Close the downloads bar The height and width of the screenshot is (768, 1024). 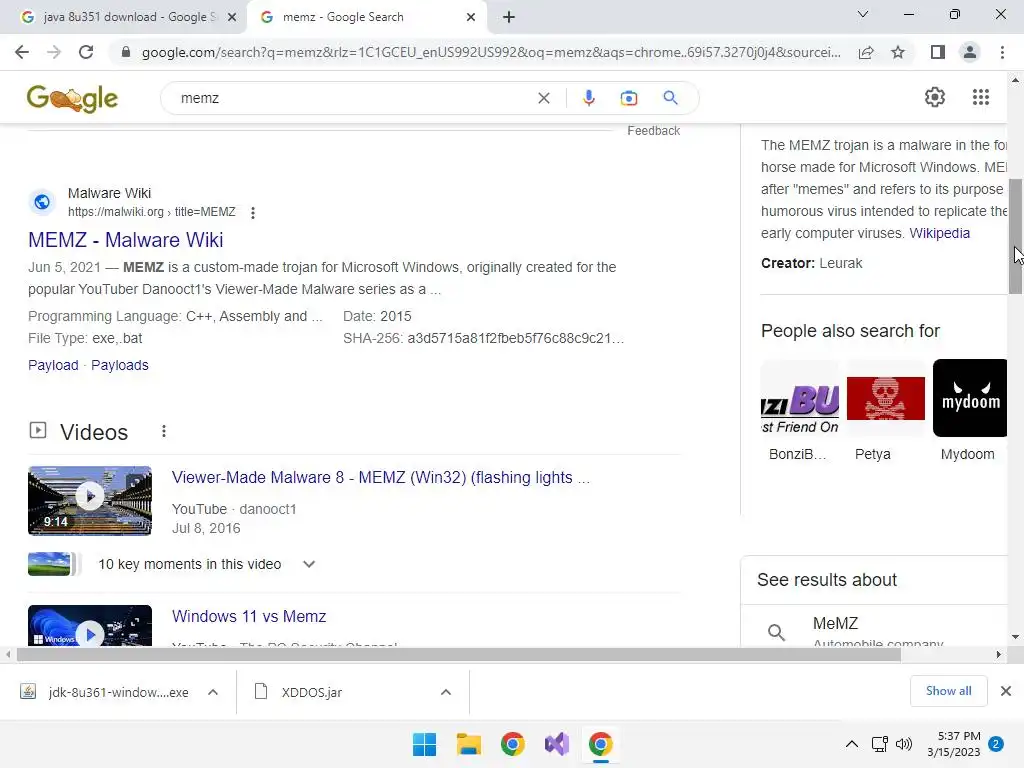click(1006, 691)
